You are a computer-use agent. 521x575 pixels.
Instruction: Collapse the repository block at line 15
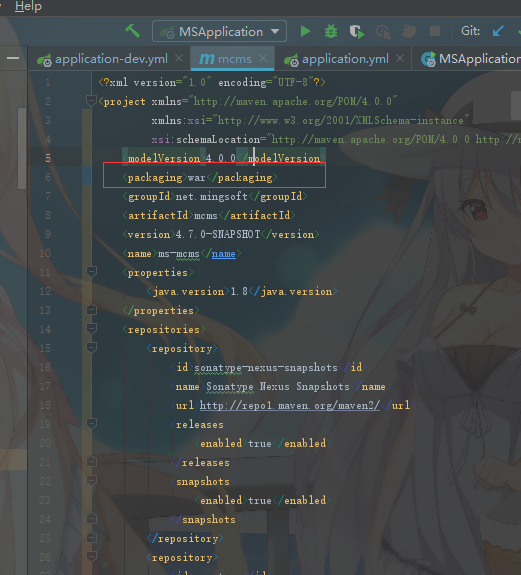pos(91,348)
